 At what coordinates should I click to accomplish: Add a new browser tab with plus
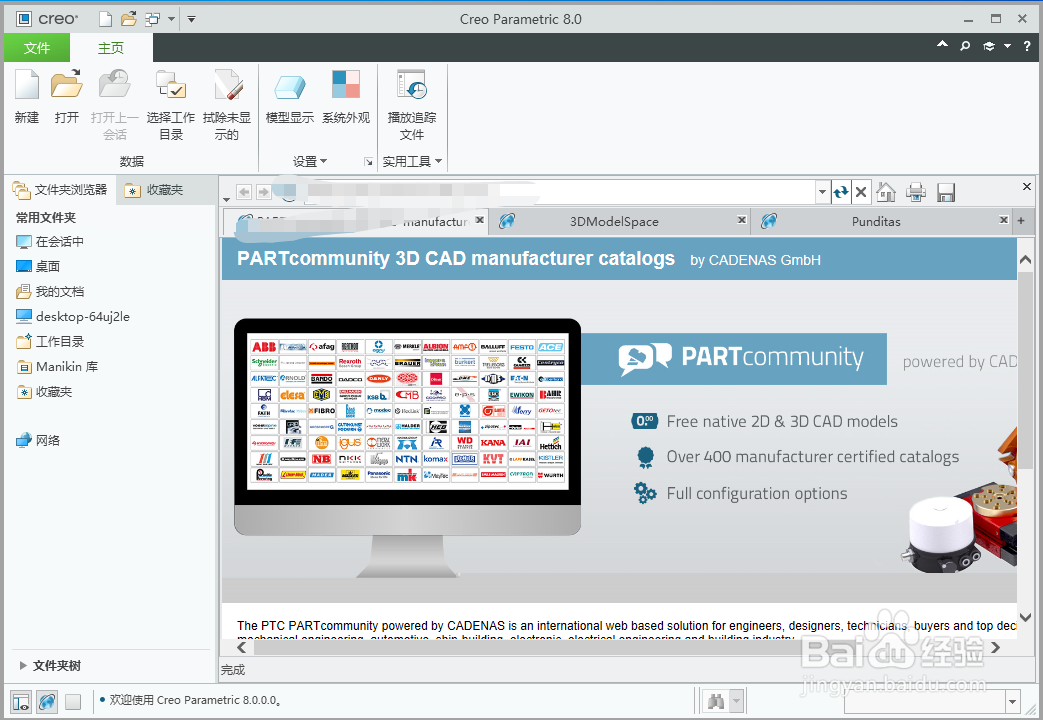click(x=1021, y=220)
